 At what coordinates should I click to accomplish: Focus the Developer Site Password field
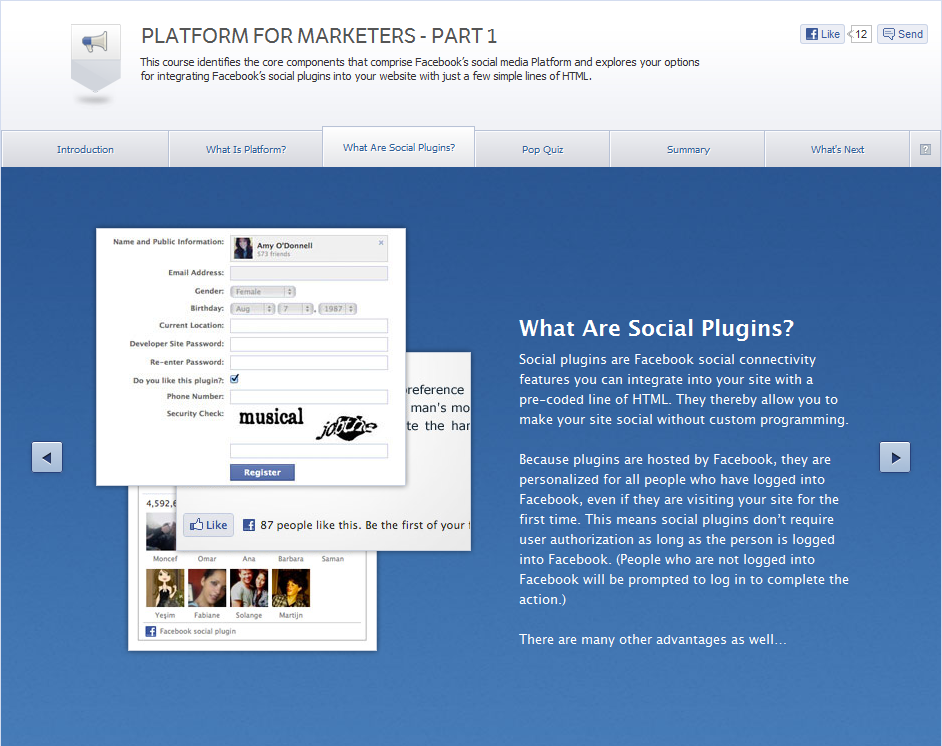tap(309, 344)
